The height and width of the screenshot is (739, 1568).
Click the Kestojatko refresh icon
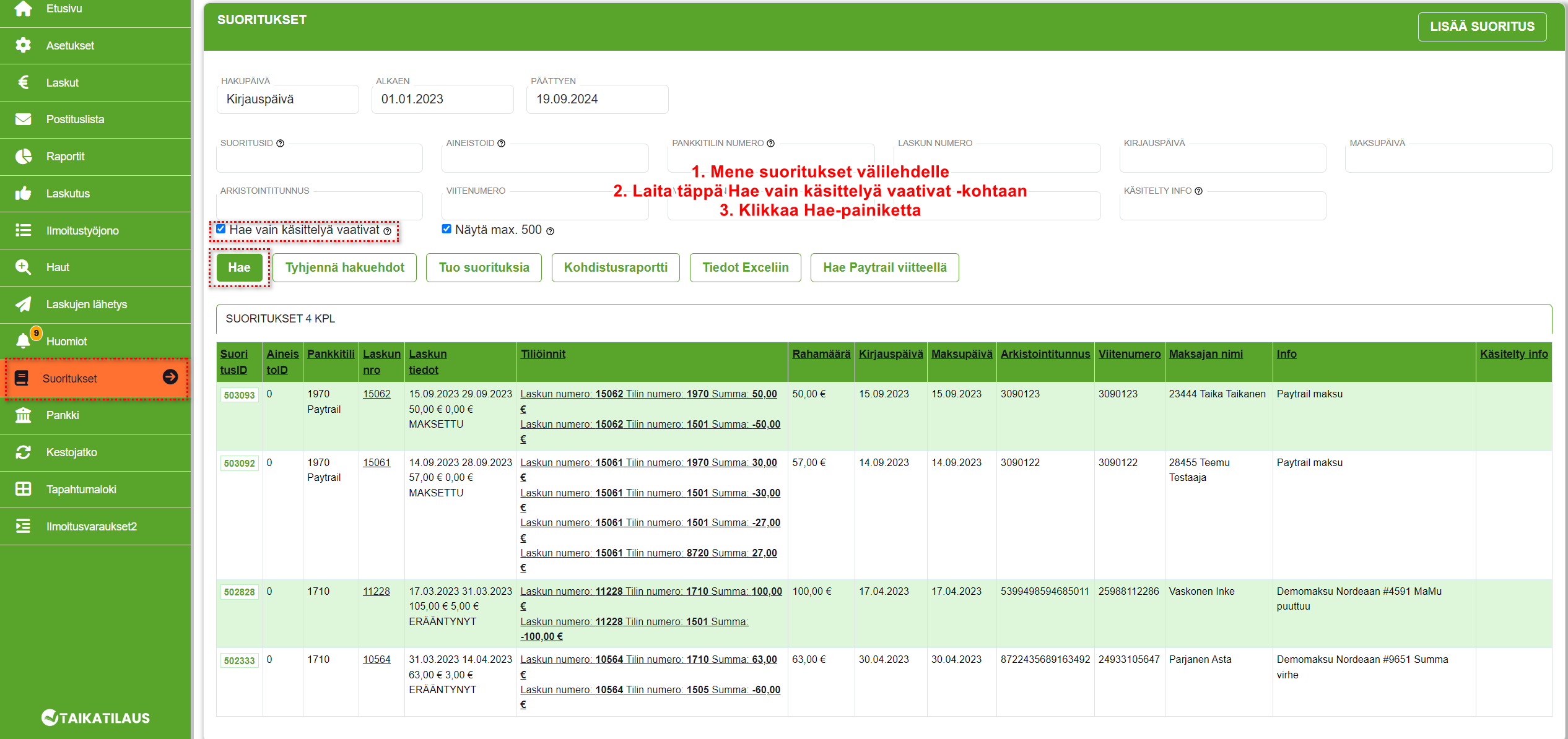[x=23, y=452]
